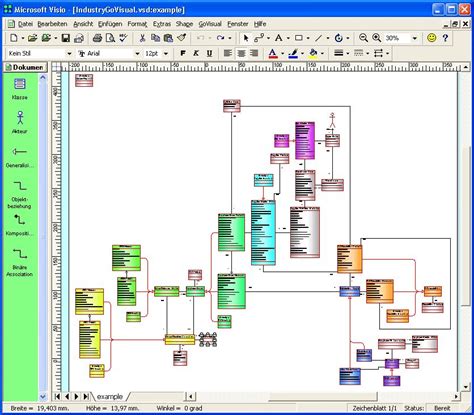This screenshot has width=474, height=415.
Task: Expand the 12pt font size dropdown
Action: point(166,54)
